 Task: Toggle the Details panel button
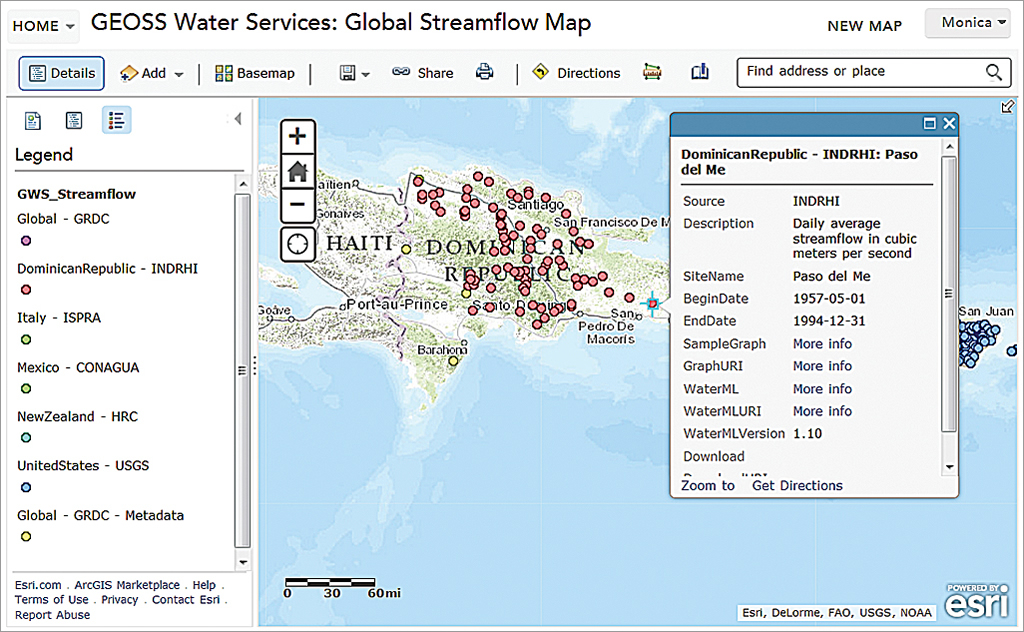(62, 73)
